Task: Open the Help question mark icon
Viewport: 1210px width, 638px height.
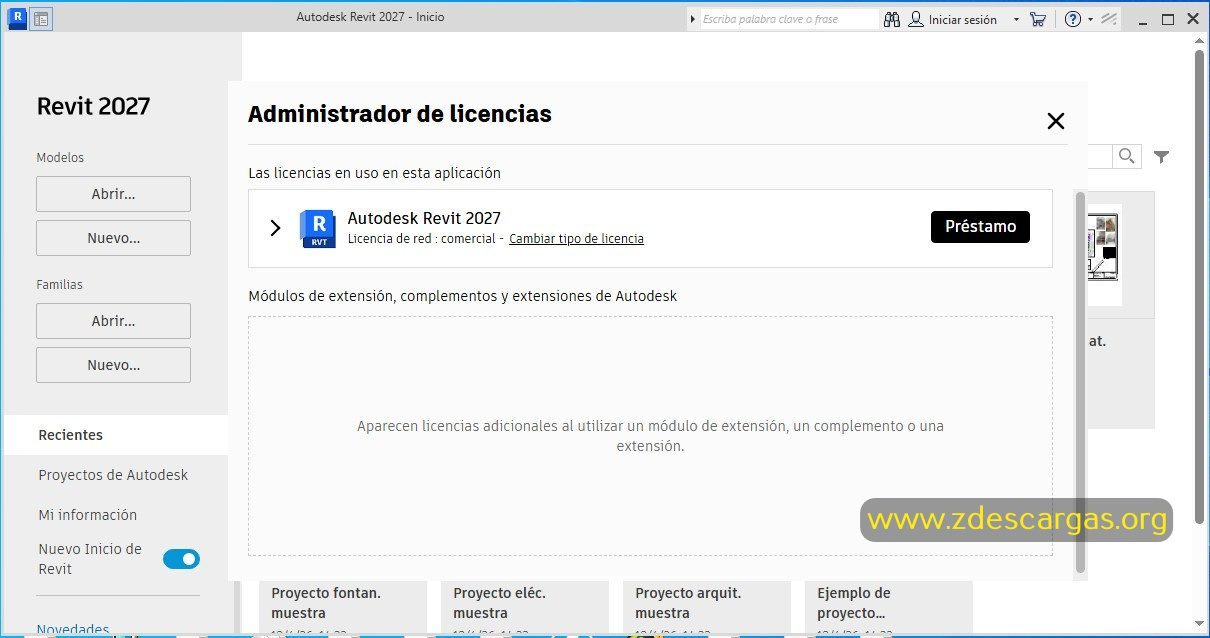Action: [1073, 19]
